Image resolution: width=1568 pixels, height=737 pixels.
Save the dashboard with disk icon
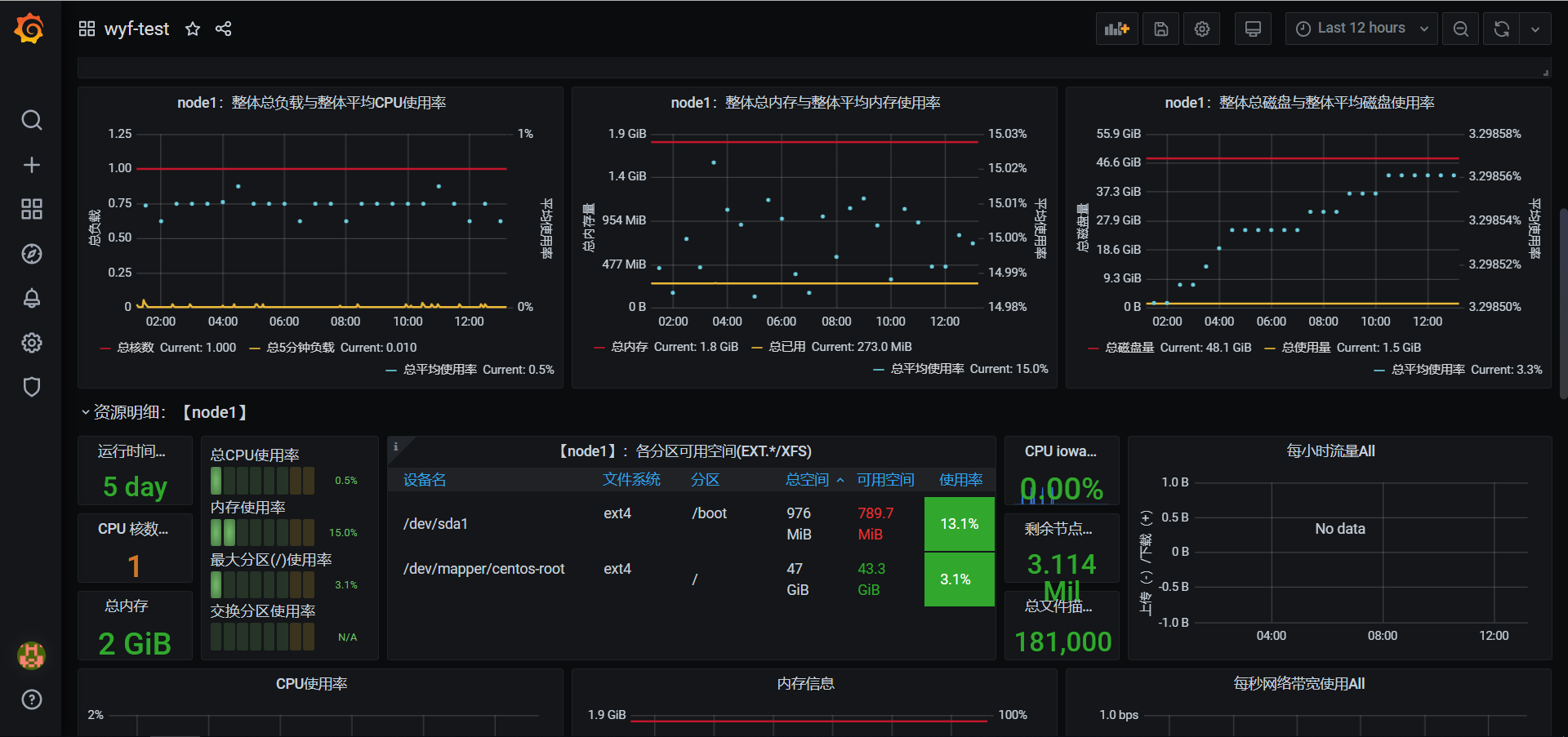click(x=1160, y=29)
